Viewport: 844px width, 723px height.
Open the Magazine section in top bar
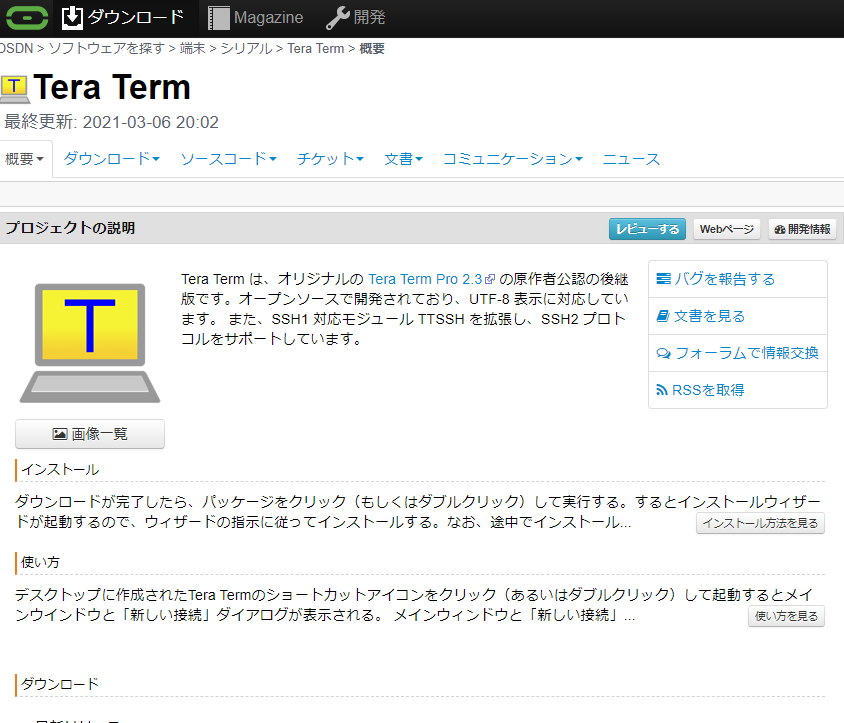coord(255,18)
